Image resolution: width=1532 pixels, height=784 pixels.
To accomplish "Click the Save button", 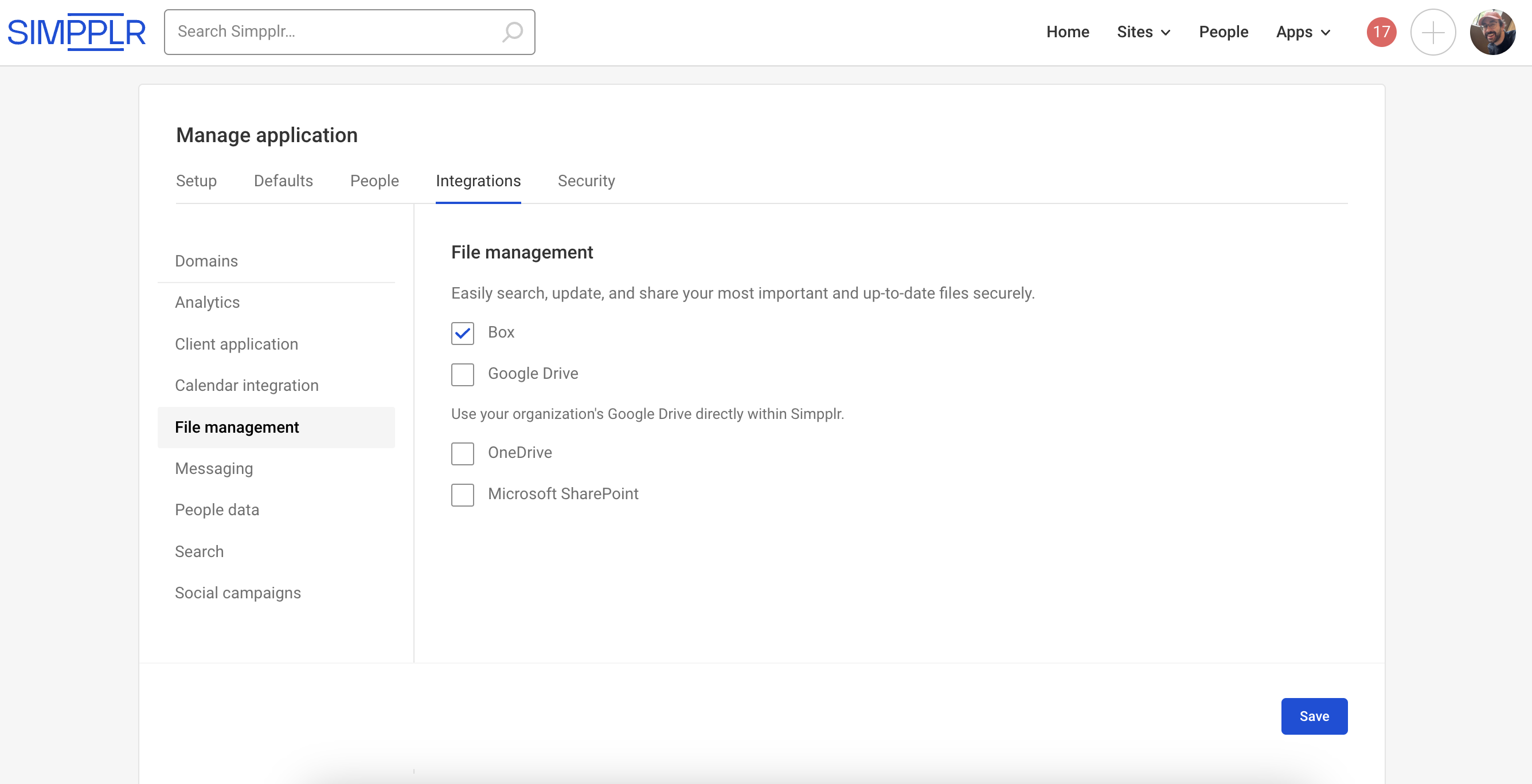I will (x=1313, y=716).
